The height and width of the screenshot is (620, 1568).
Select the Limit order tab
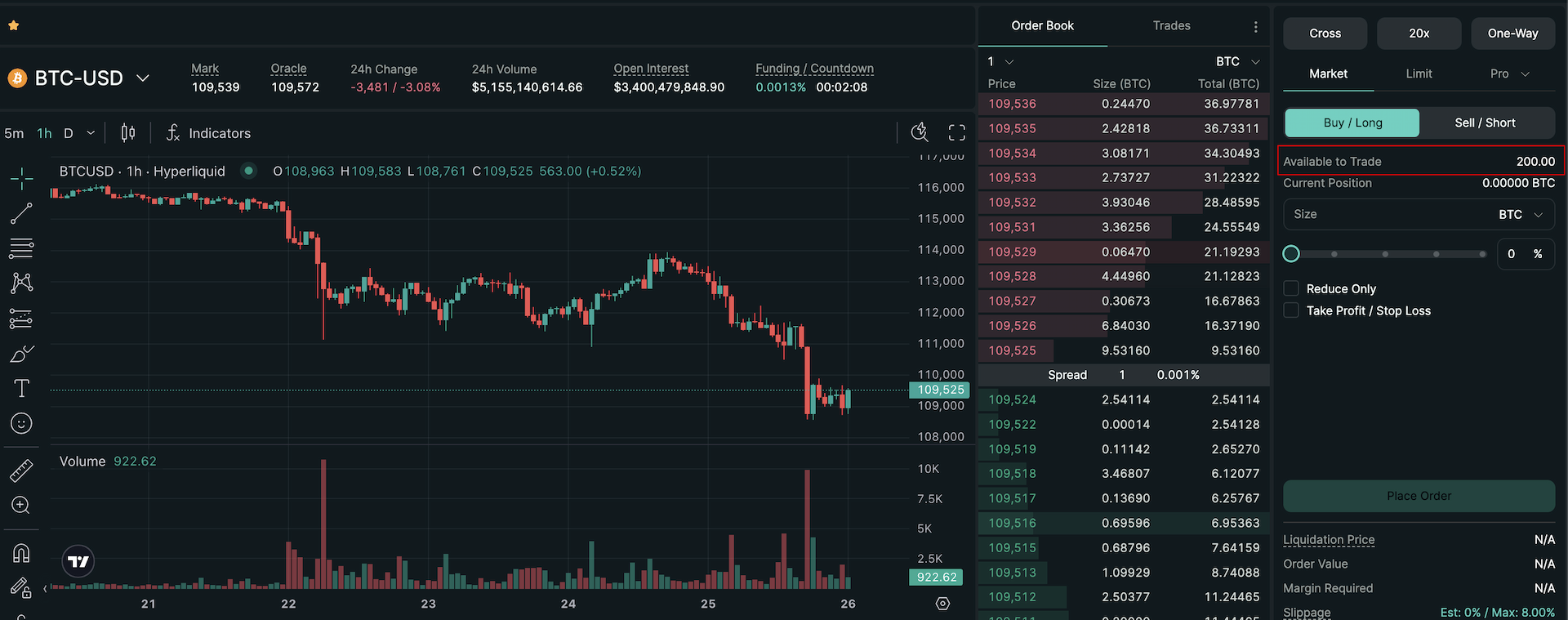[1419, 74]
